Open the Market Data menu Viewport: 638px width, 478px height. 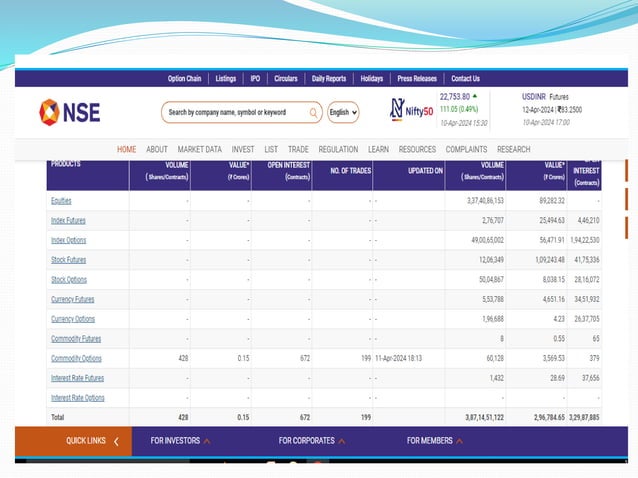[x=199, y=149]
